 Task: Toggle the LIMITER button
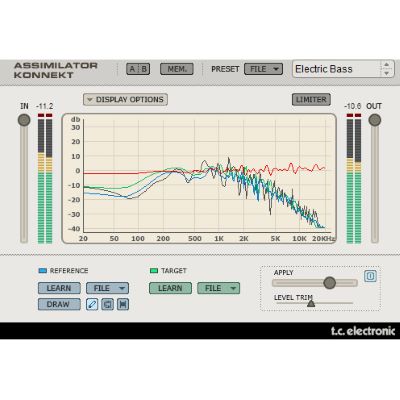point(311,99)
